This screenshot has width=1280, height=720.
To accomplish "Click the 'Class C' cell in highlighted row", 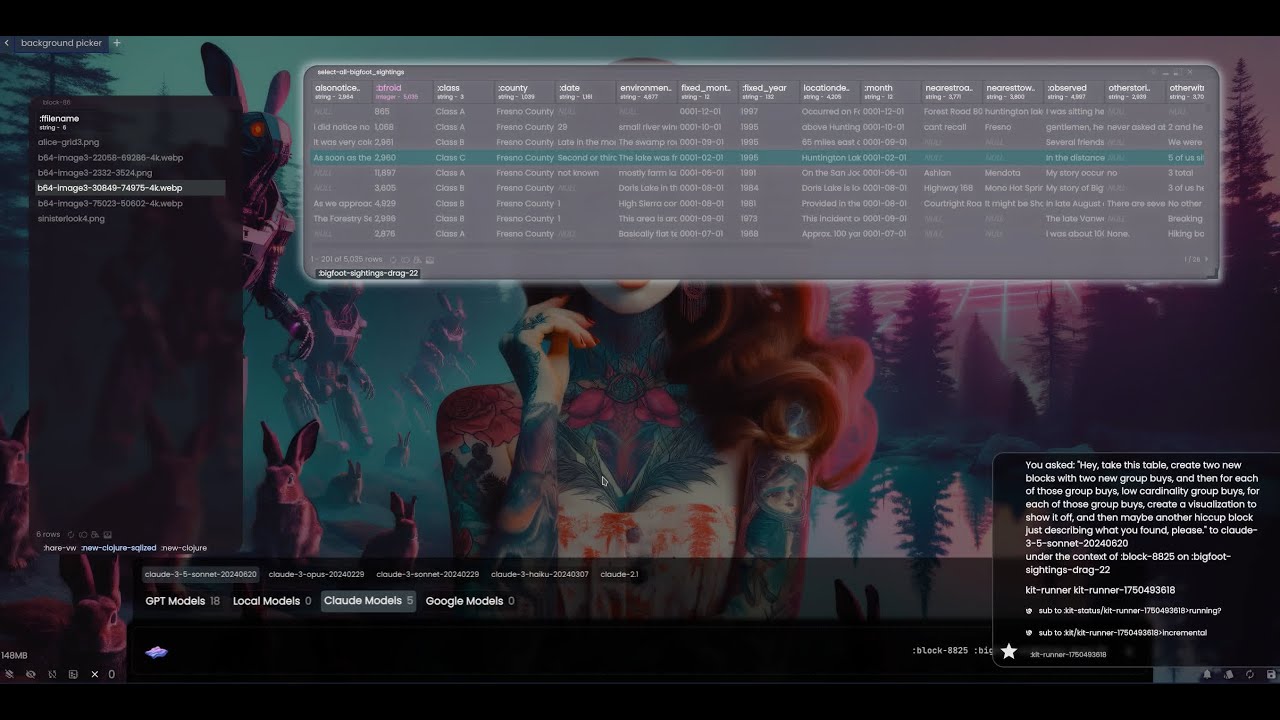I will [450, 158].
